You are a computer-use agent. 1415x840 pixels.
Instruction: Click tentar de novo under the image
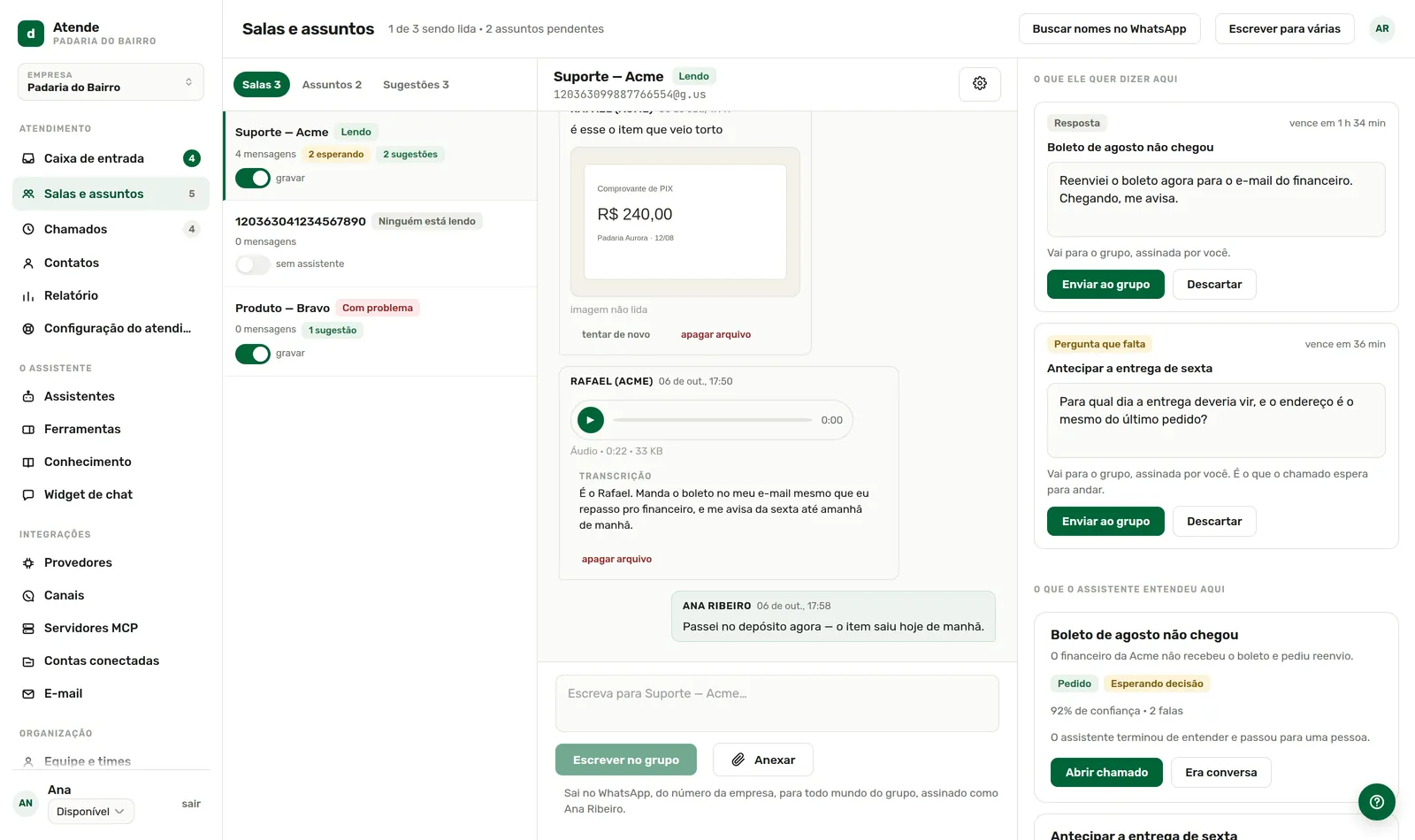click(x=616, y=334)
